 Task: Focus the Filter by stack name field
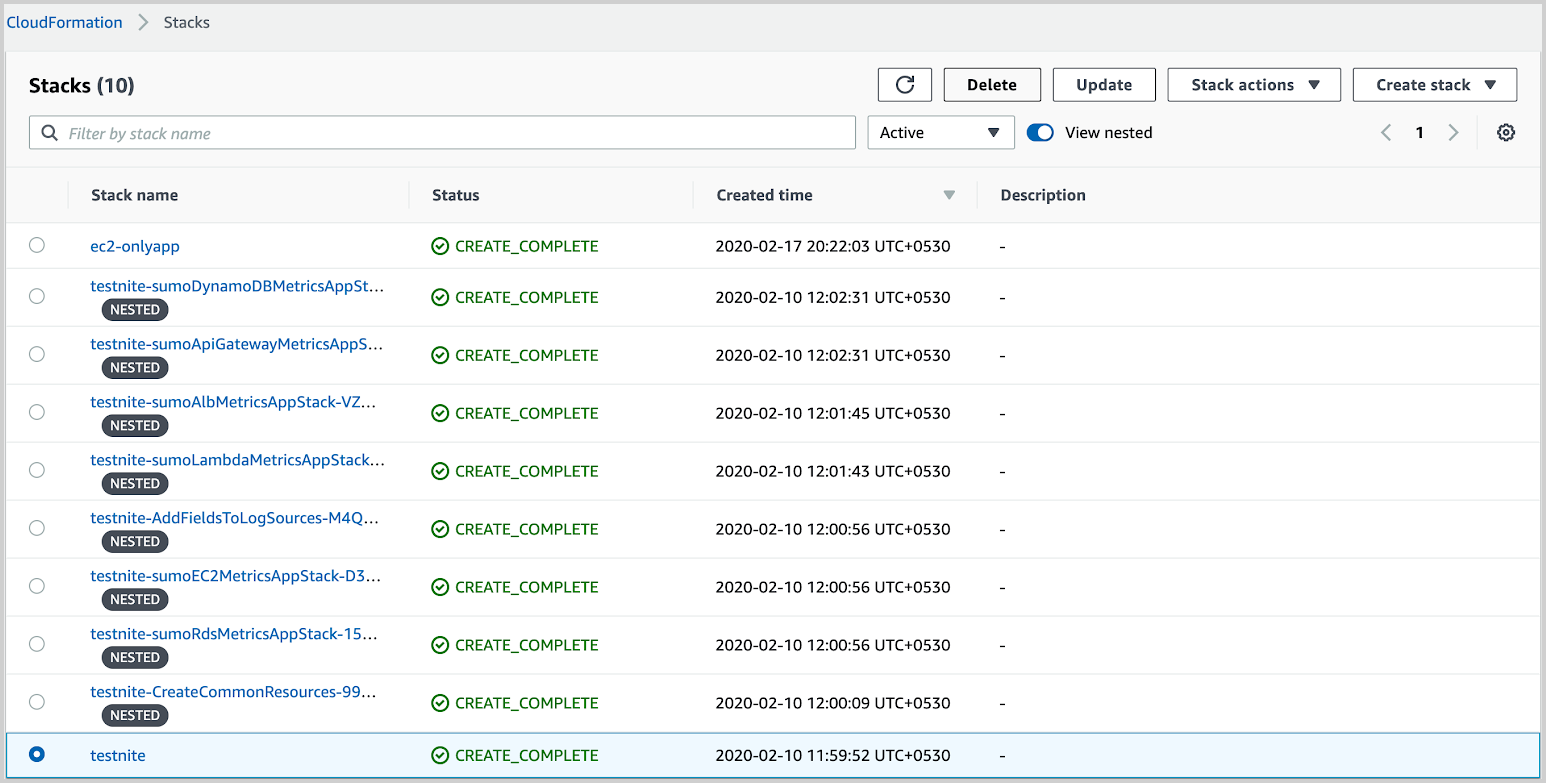[x=455, y=133]
